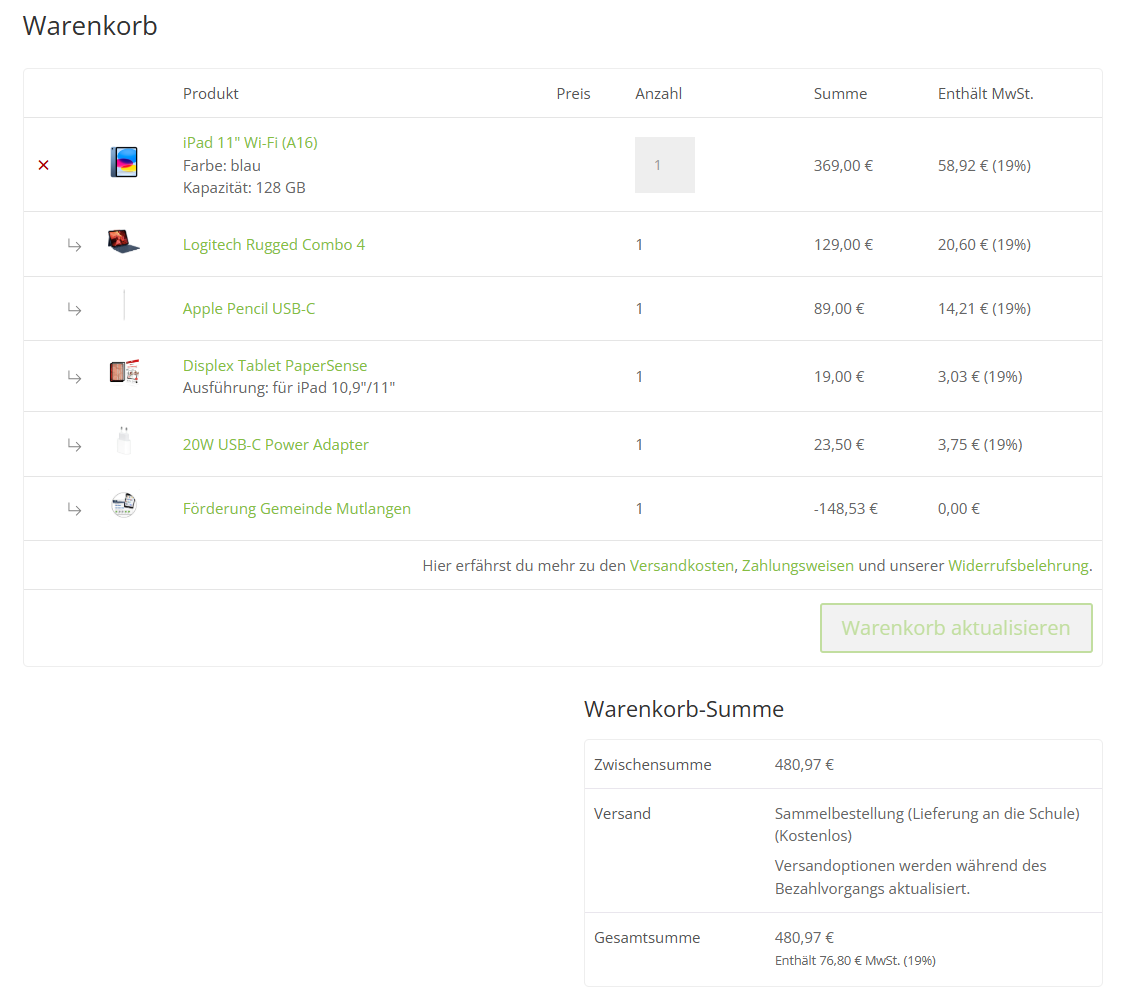Viewport: 1127px width, 1007px height.
Task: Select the Zwischensumme label
Action: pos(653,765)
